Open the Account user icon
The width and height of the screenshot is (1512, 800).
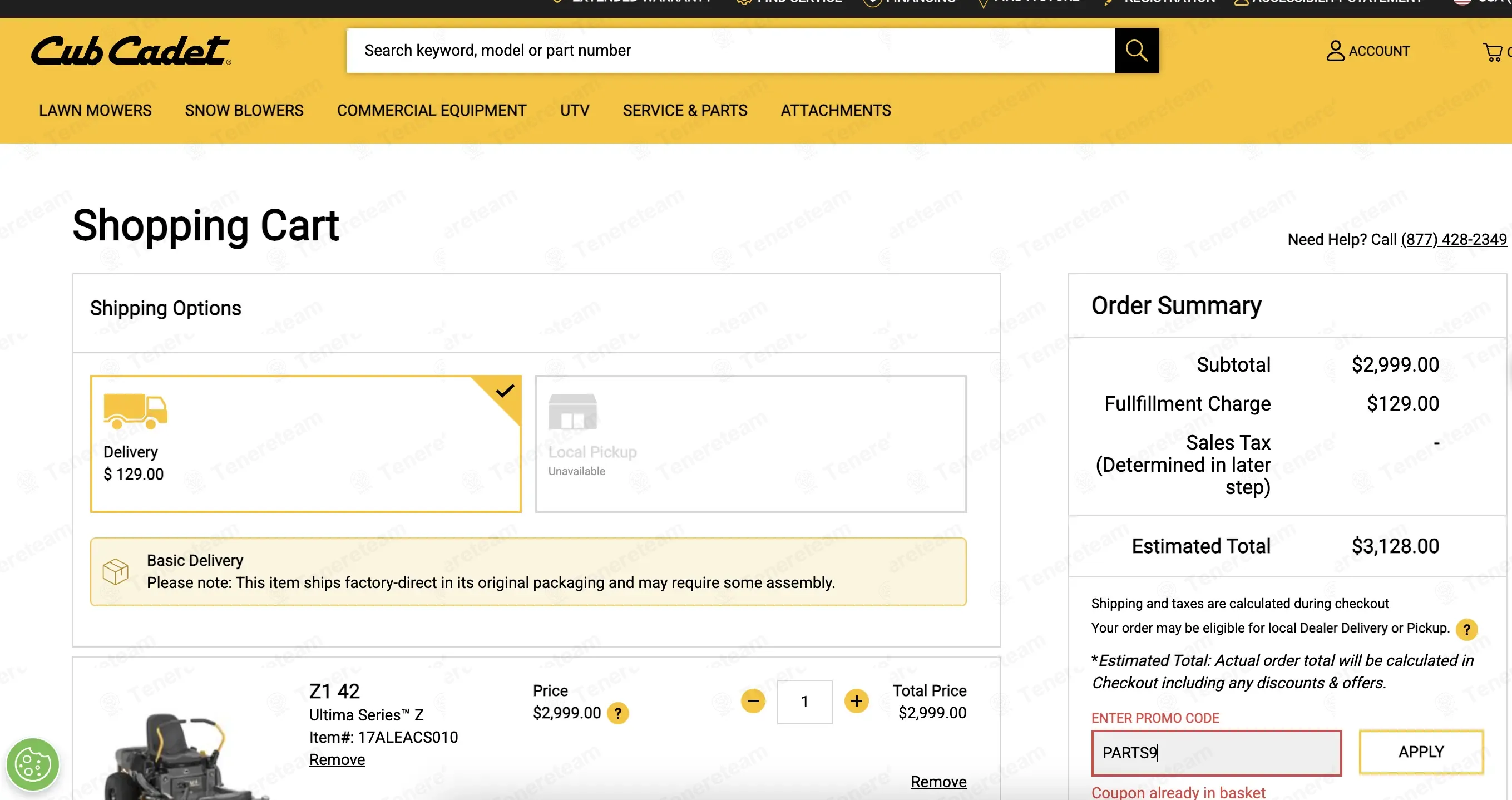coord(1335,51)
